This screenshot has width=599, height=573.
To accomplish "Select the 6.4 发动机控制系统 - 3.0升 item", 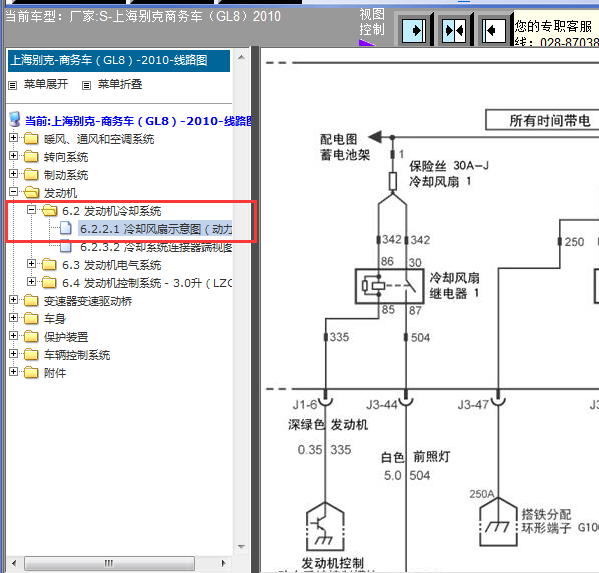I will [x=147, y=283].
